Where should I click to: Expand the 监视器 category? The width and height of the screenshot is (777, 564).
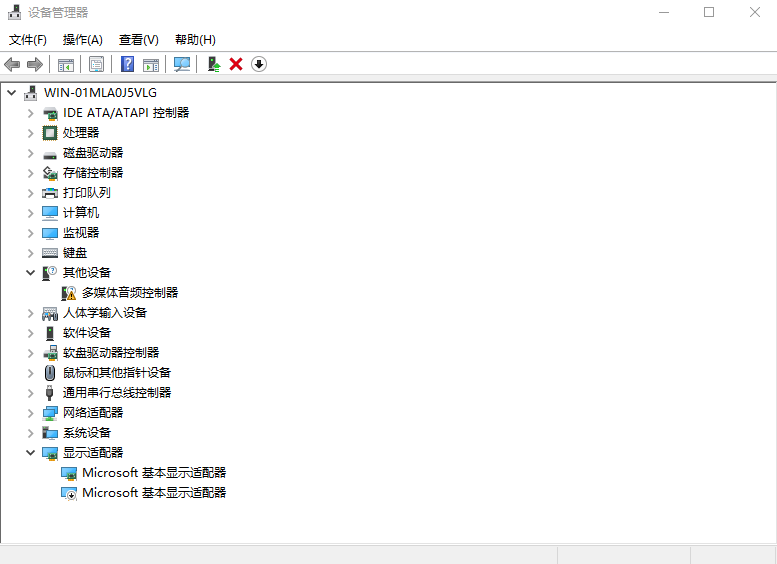pyautogui.click(x=31, y=233)
